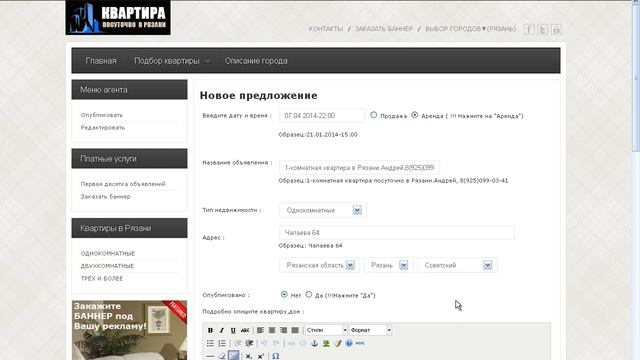640x360 pixels.
Task: Redo edit in editor toolbar
Action: (276, 343)
